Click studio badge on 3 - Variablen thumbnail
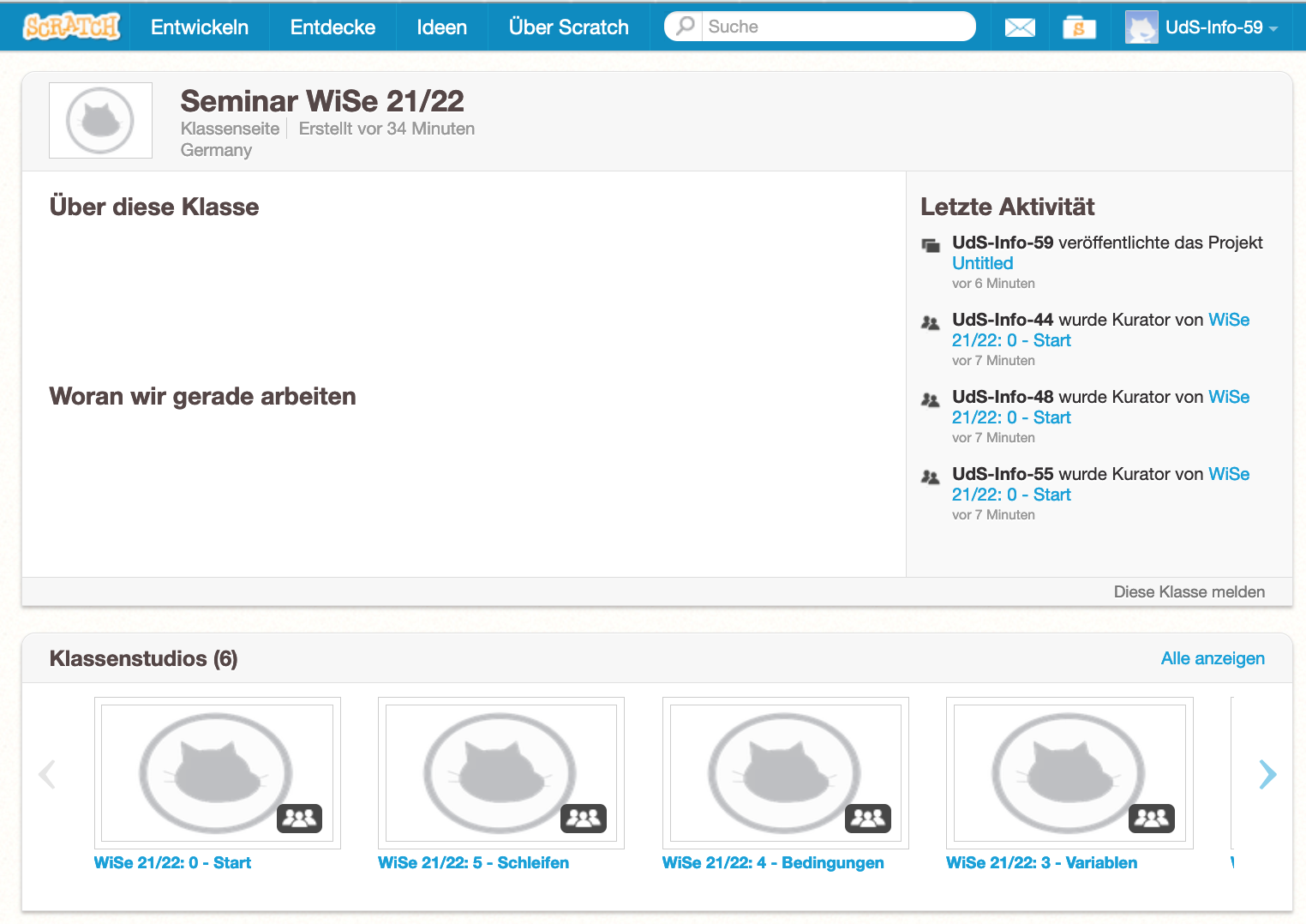The image size is (1306, 924). [x=1152, y=819]
